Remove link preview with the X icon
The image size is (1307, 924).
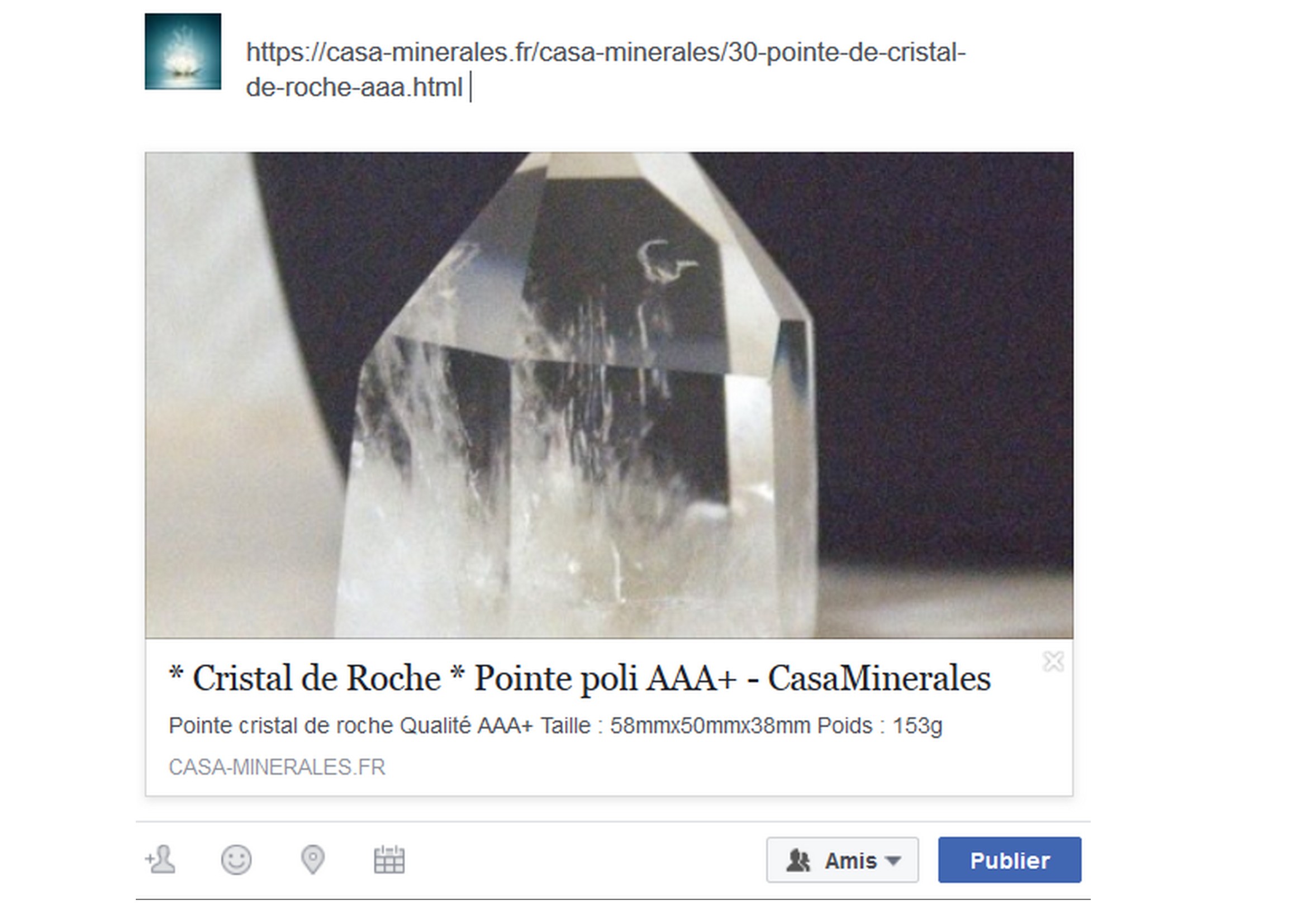(x=1053, y=661)
